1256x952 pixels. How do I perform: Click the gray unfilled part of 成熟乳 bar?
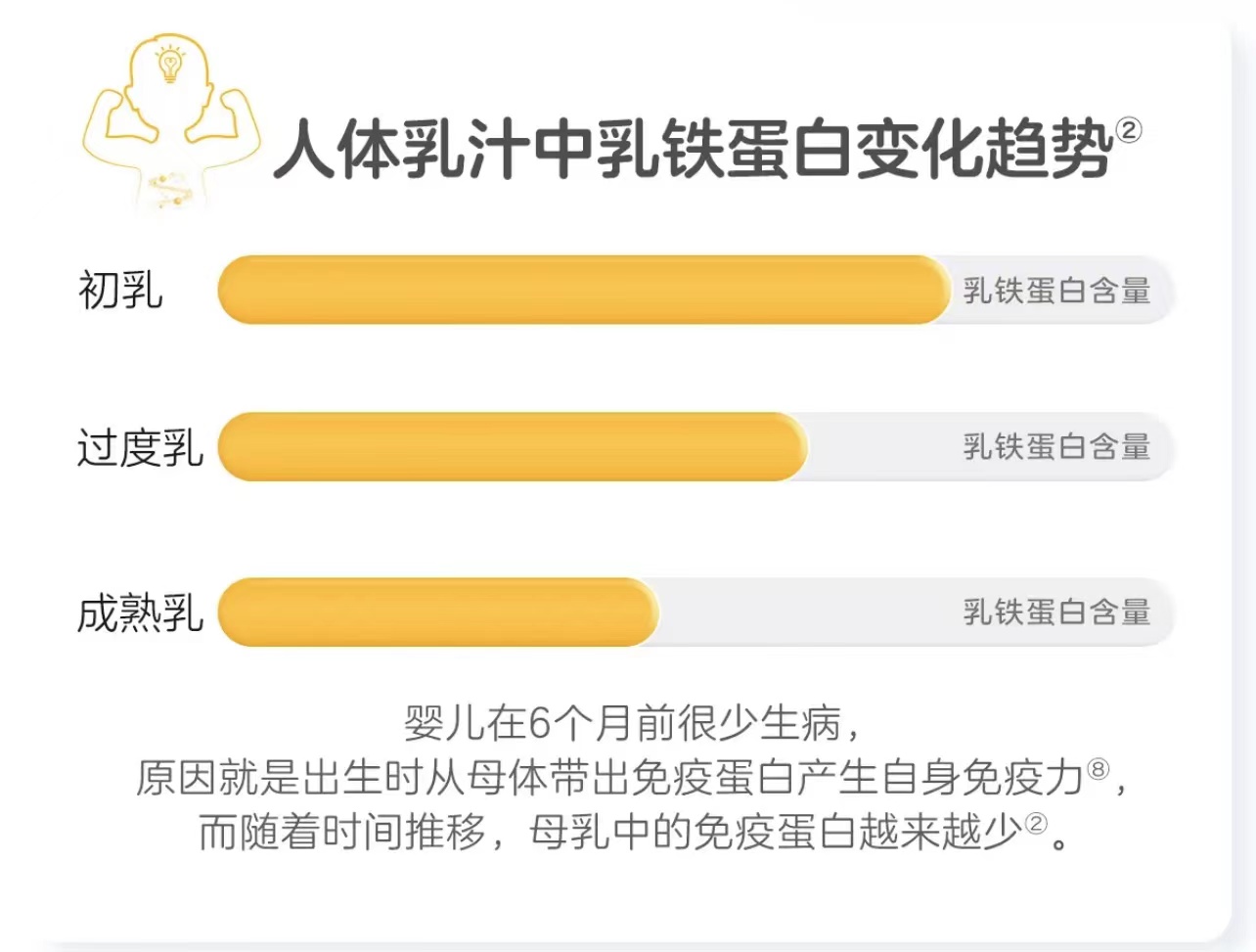click(916, 612)
